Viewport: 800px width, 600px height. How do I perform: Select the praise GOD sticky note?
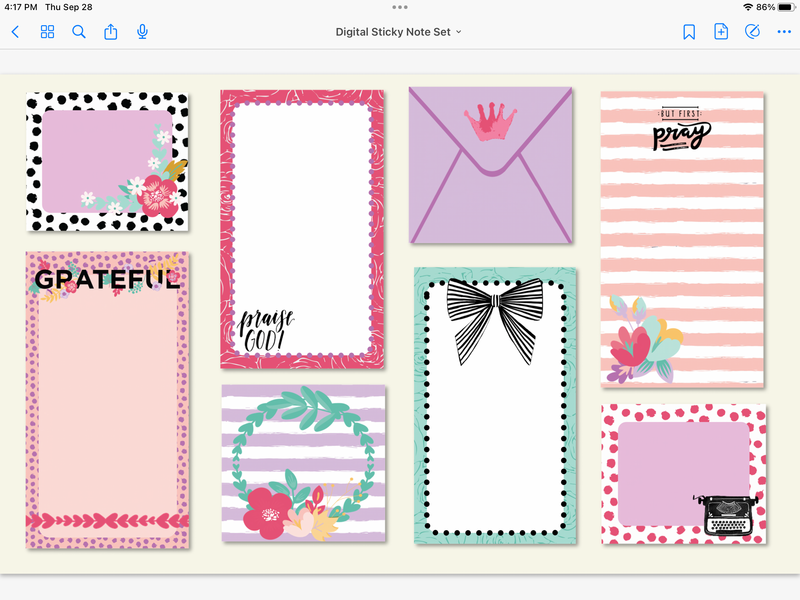pyautogui.click(x=301, y=230)
